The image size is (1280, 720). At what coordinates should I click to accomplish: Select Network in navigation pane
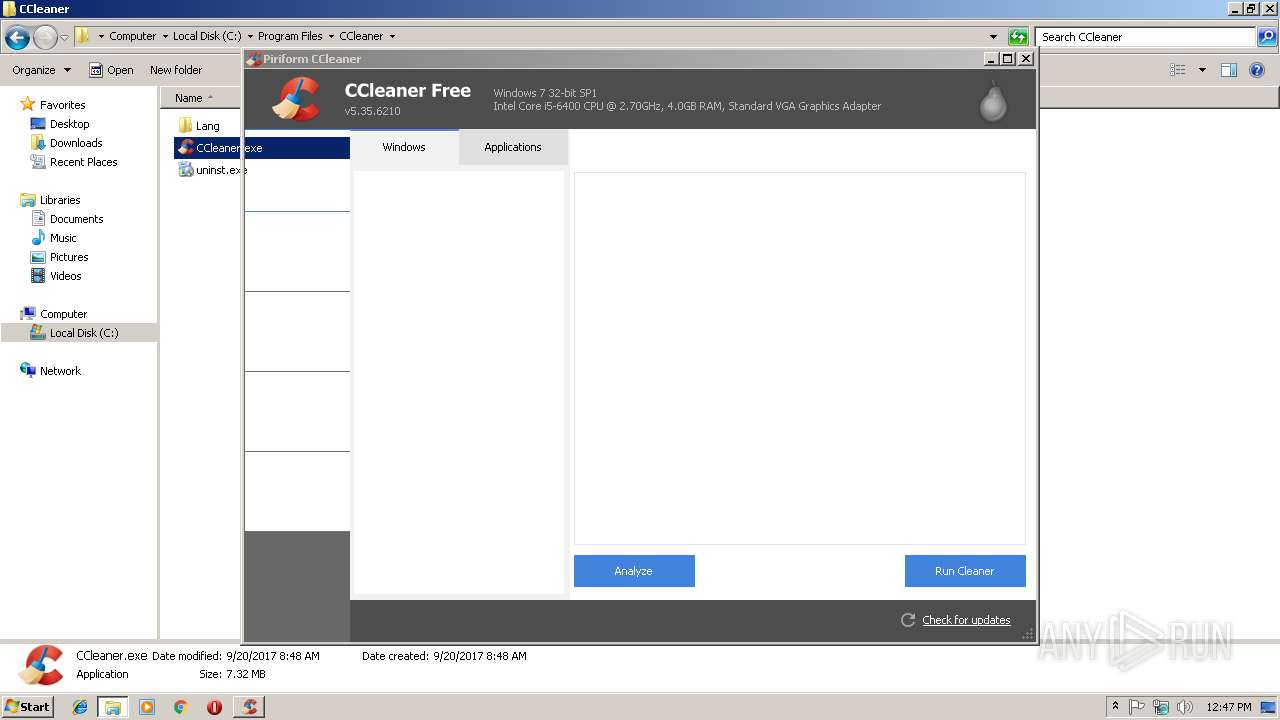click(x=60, y=371)
